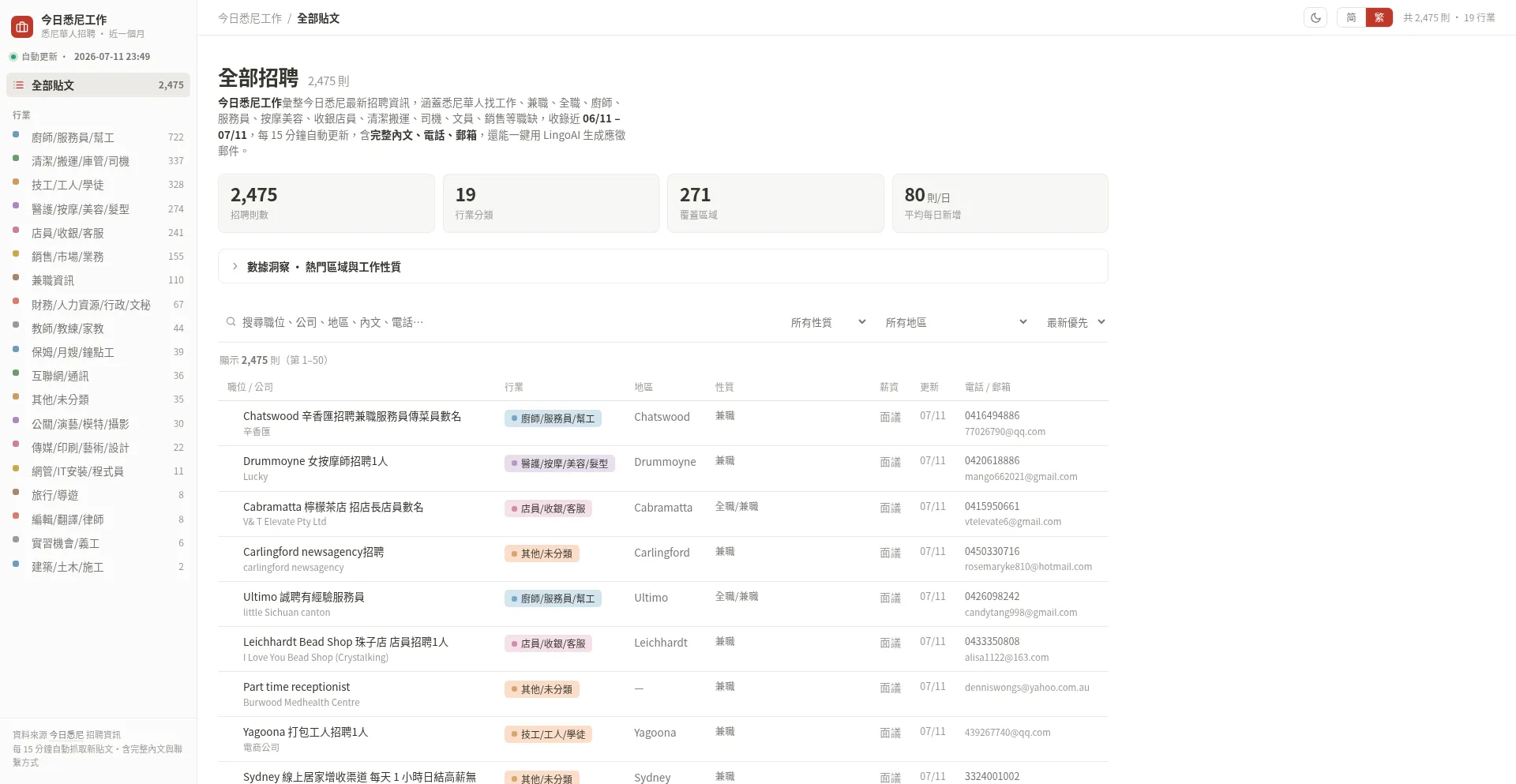Click 技工/工人/學徒 tag in Yagoona row

pyautogui.click(x=548, y=734)
